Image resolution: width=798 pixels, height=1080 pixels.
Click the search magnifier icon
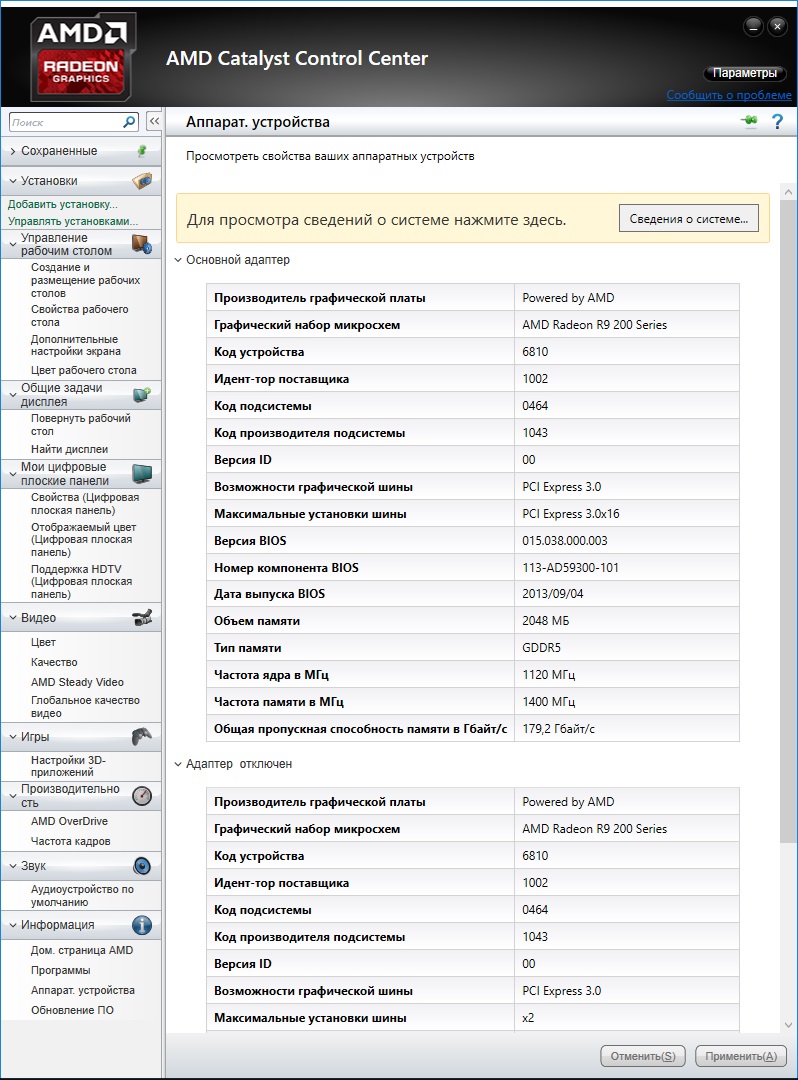coord(129,122)
